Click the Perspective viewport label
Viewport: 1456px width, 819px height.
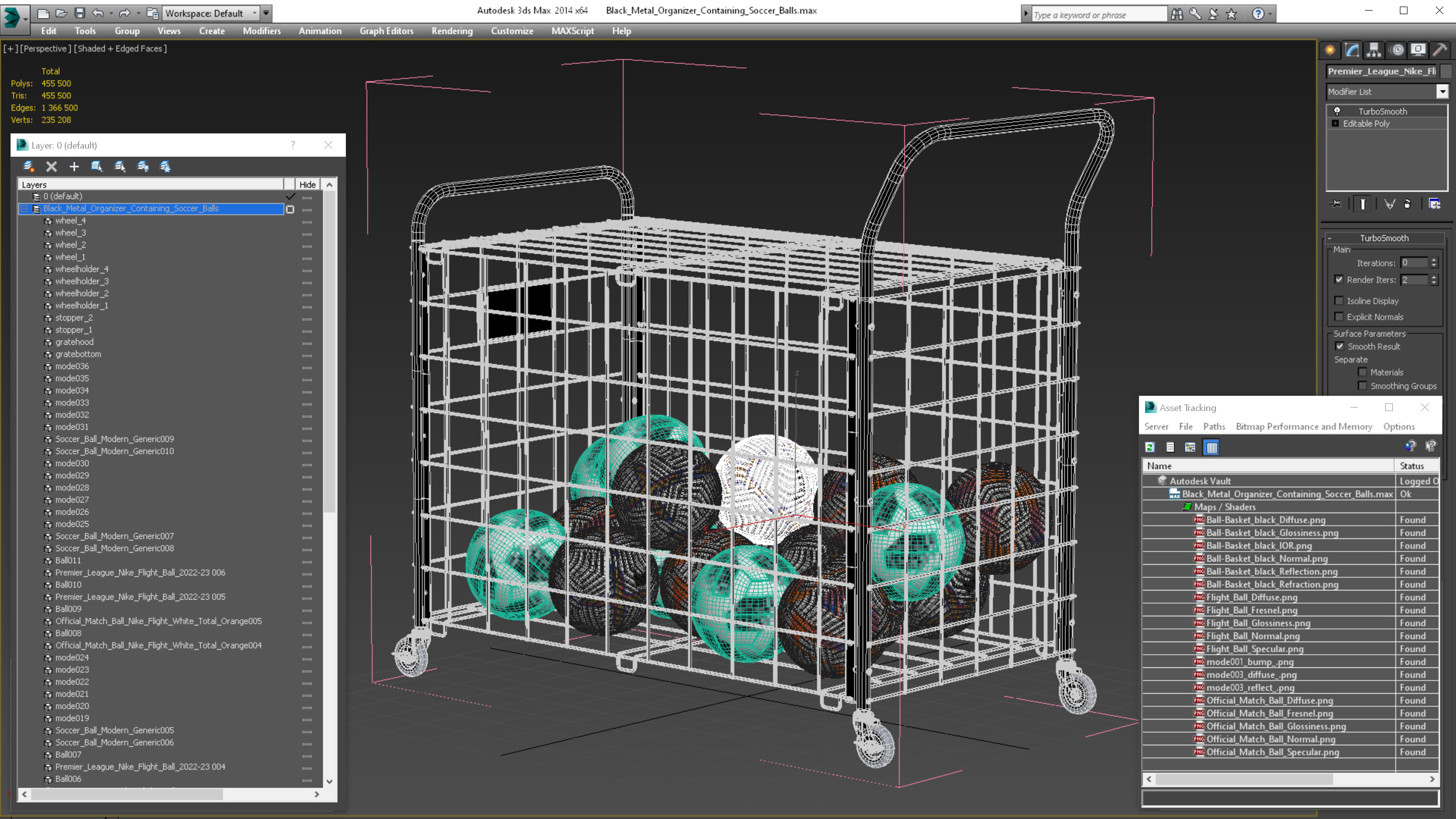[x=46, y=49]
